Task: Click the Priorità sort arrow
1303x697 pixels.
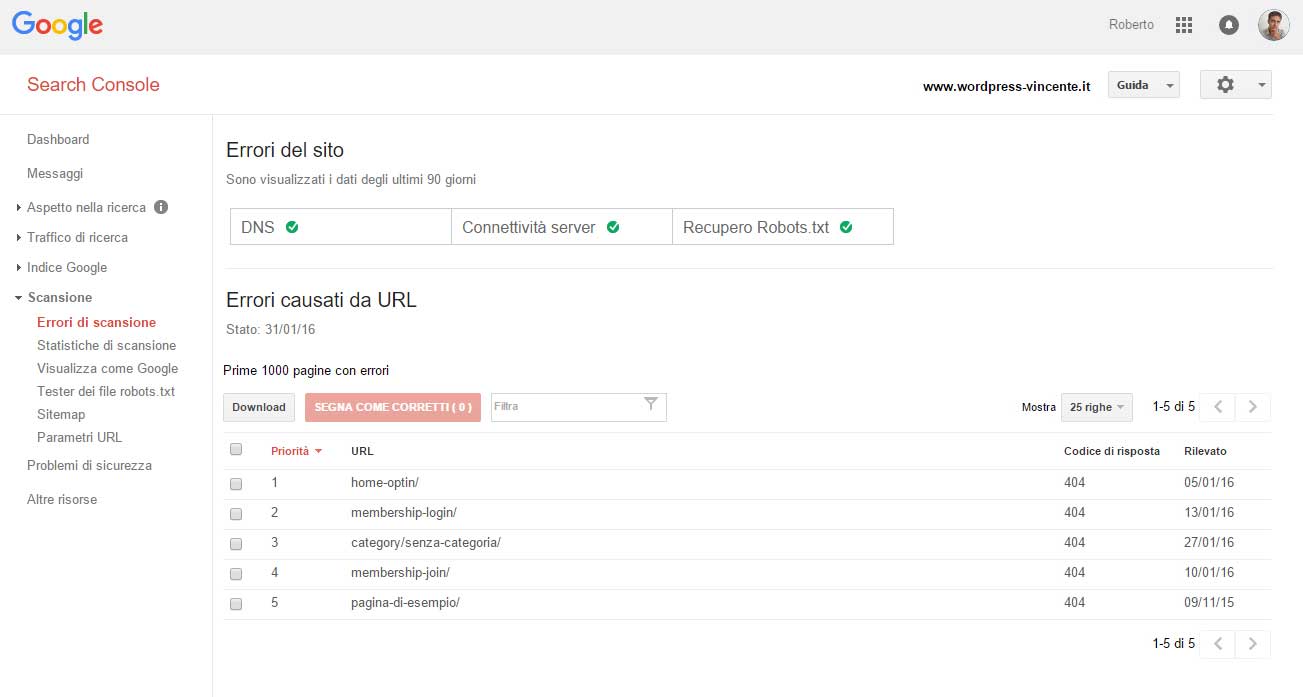Action: click(x=318, y=452)
